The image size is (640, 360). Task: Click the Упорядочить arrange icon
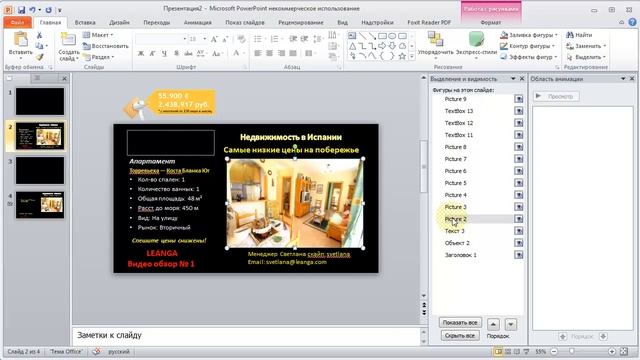tap(436, 40)
